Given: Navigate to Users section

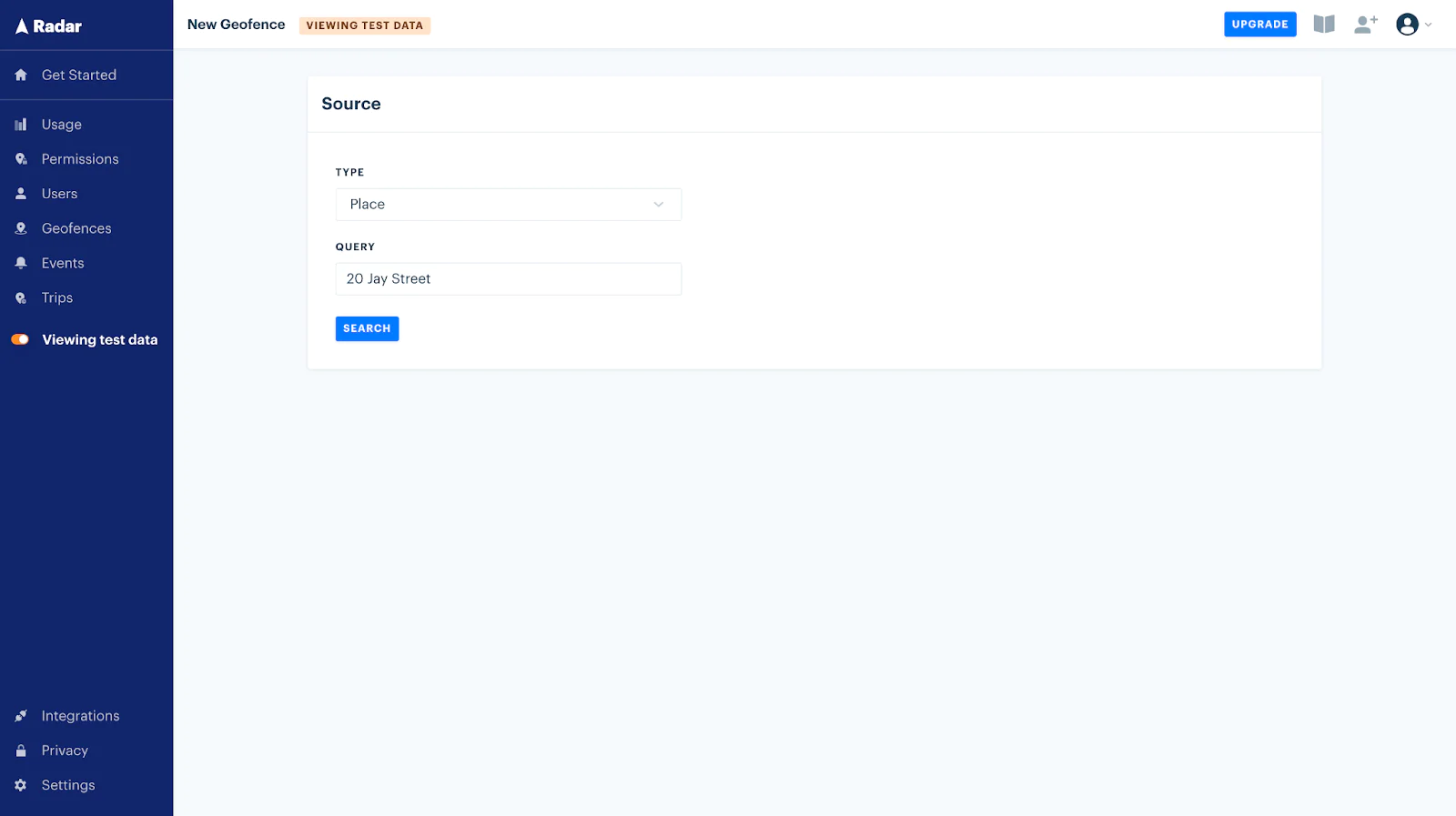Looking at the screenshot, I should tap(59, 194).
